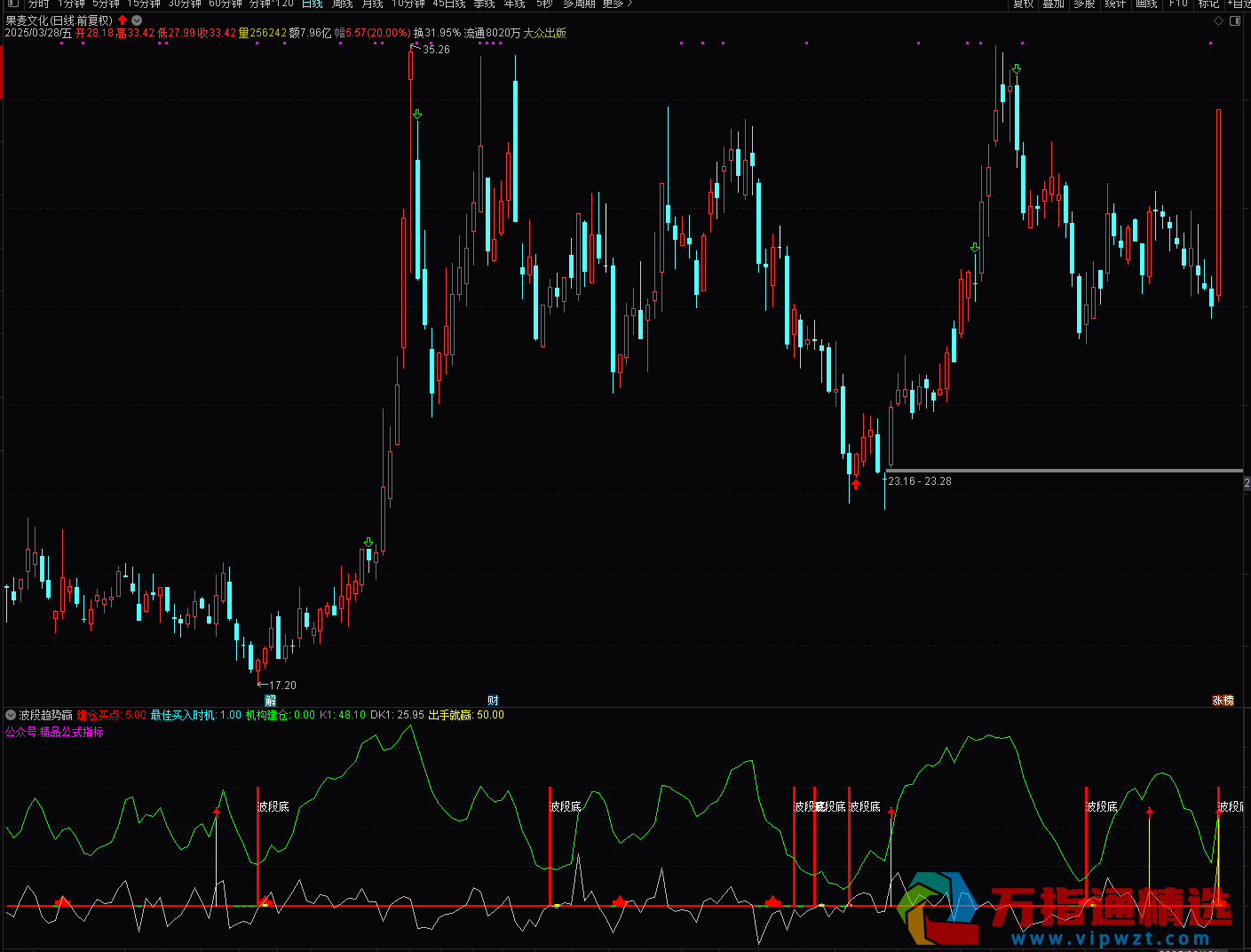Viewport: 1251px width, 952px height.
Task: Switch to 周线 weekly chart
Action: pyautogui.click(x=343, y=4)
